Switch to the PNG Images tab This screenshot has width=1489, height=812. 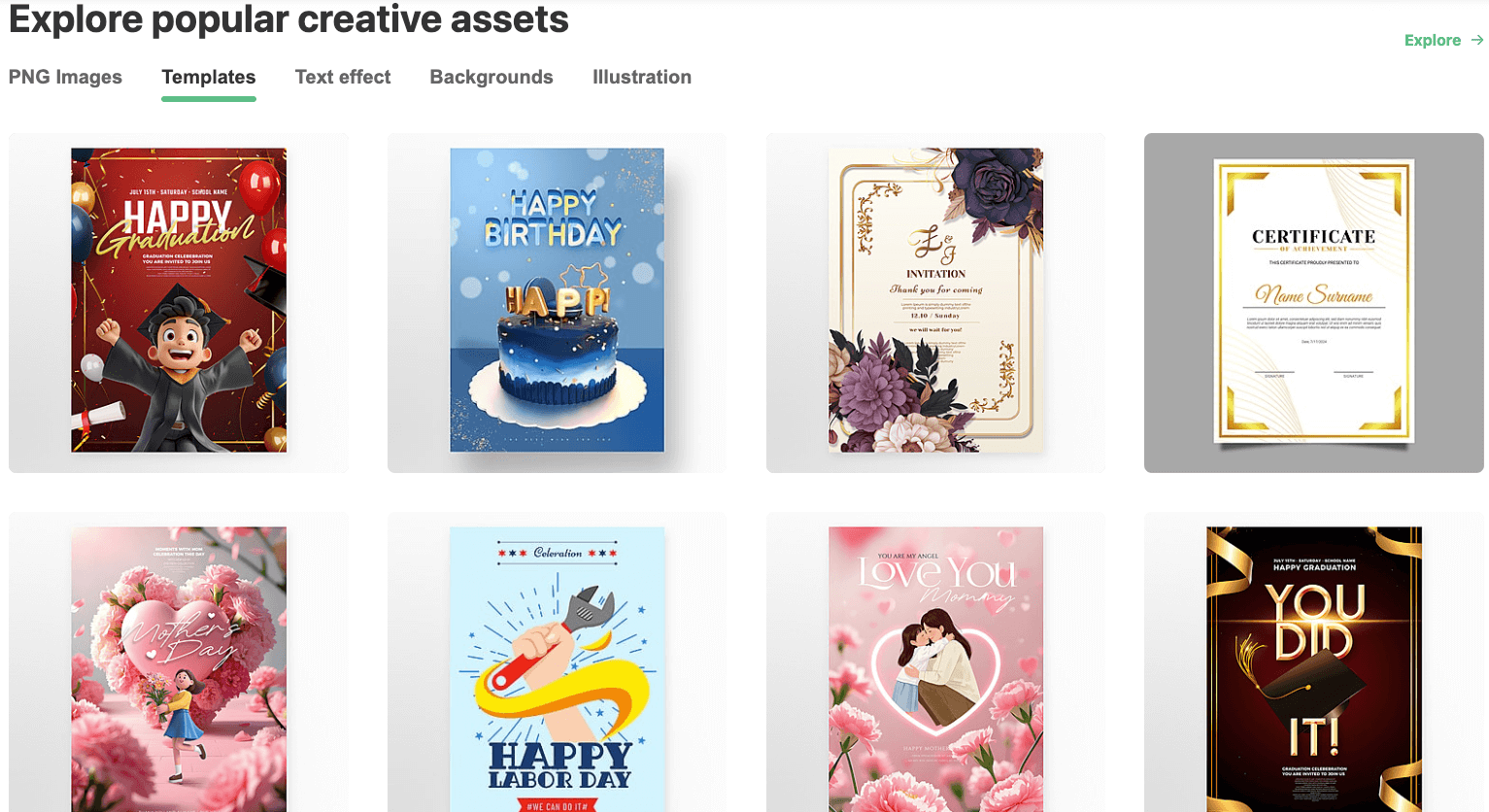click(65, 77)
